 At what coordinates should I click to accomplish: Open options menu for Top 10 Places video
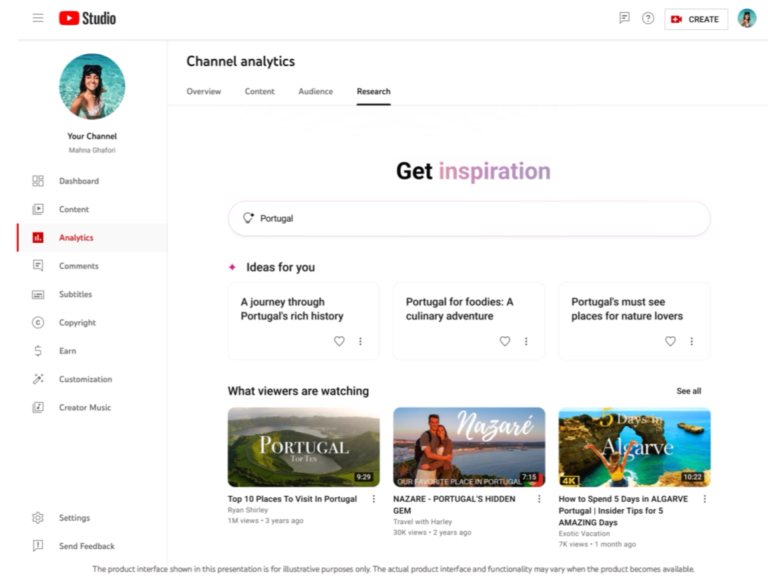(374, 499)
